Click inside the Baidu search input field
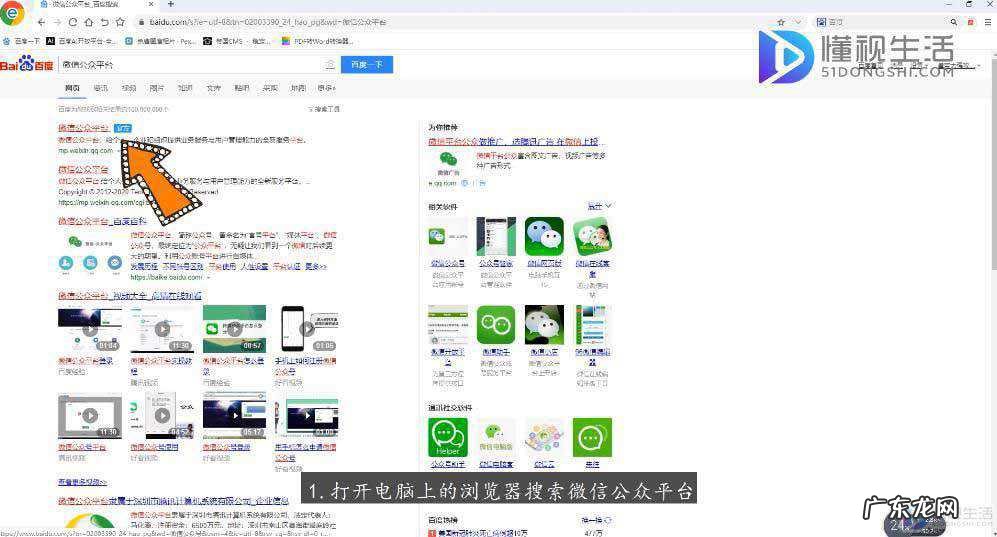The image size is (997, 537). point(191,64)
